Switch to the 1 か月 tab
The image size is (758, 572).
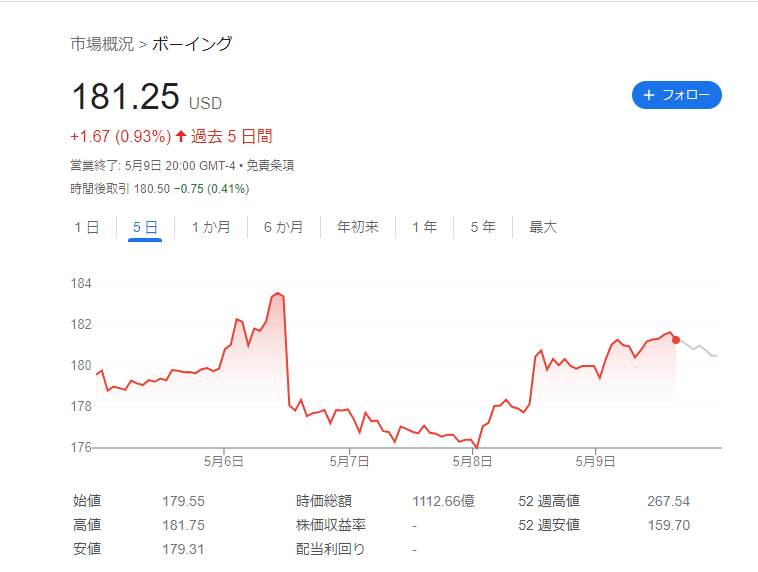pos(211,227)
